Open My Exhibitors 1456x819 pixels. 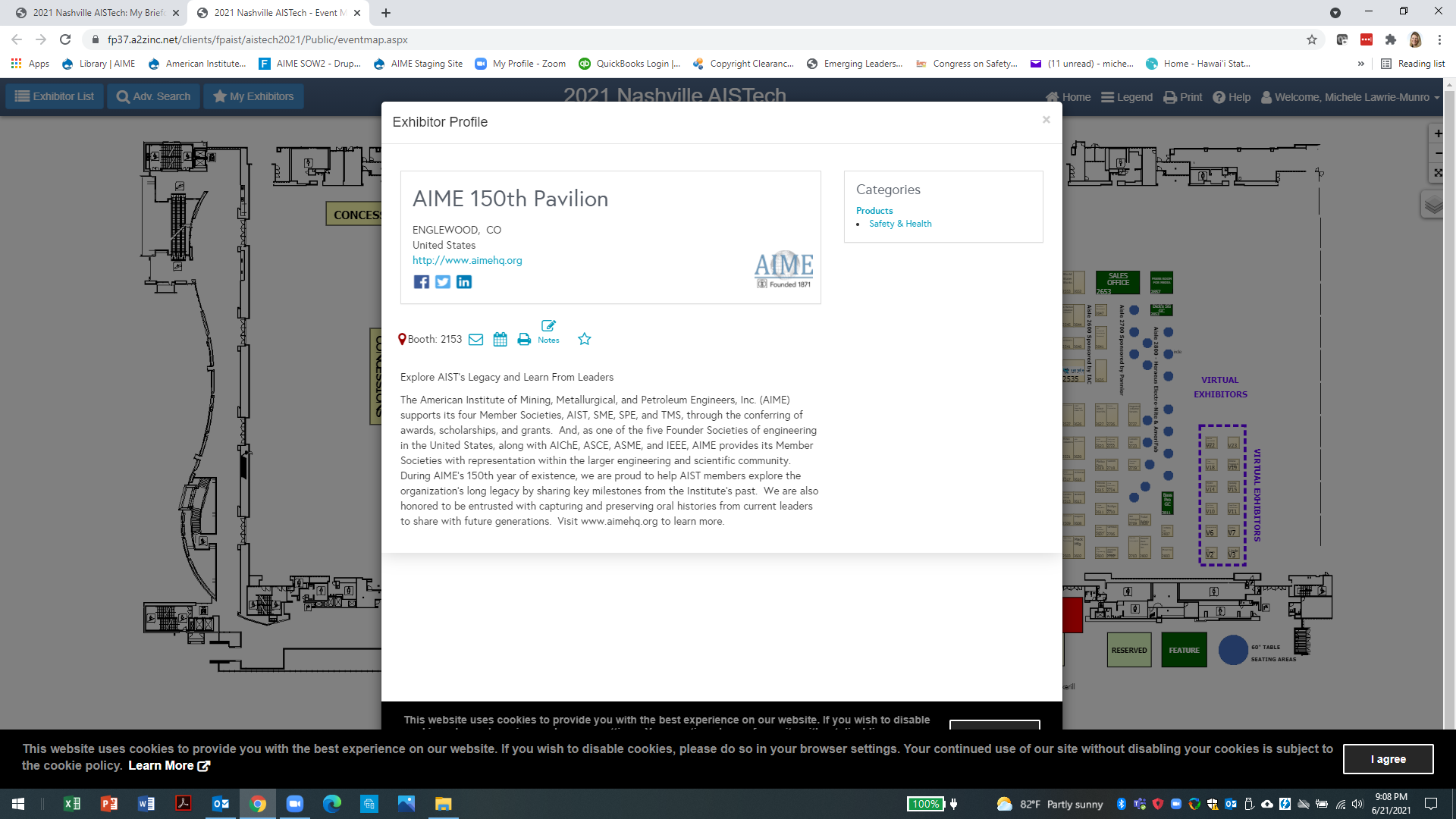click(x=253, y=96)
